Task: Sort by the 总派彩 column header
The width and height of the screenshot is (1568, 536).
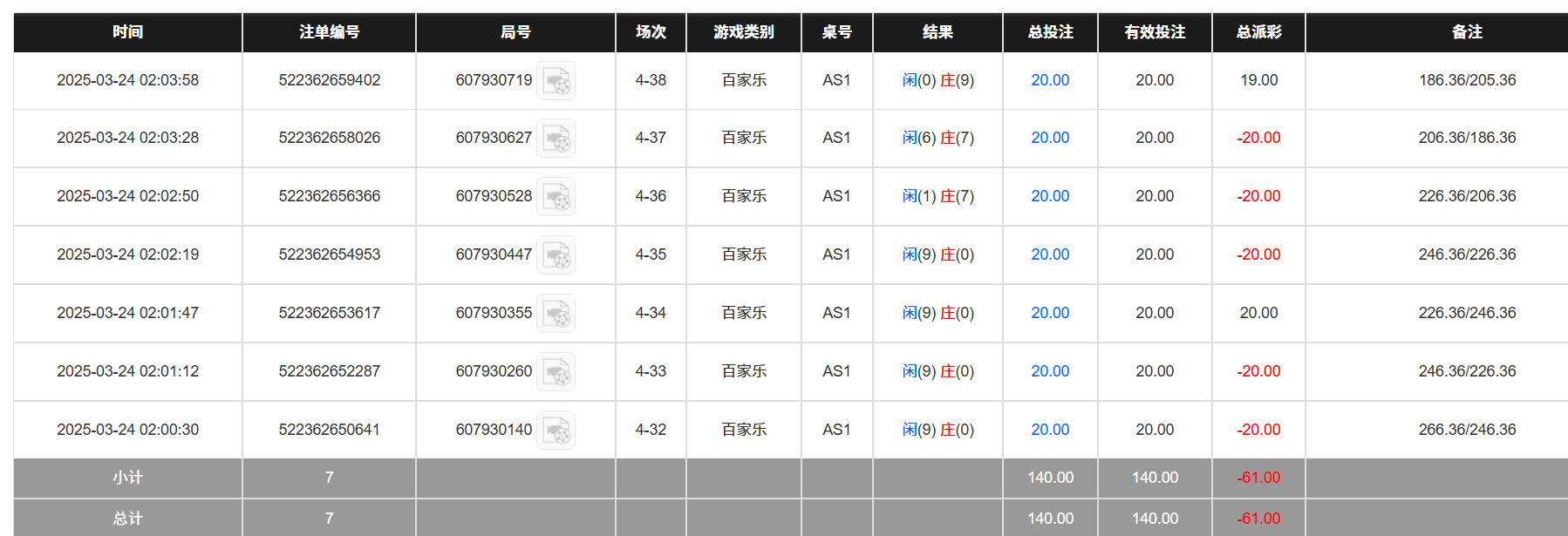Action: 1258,32
